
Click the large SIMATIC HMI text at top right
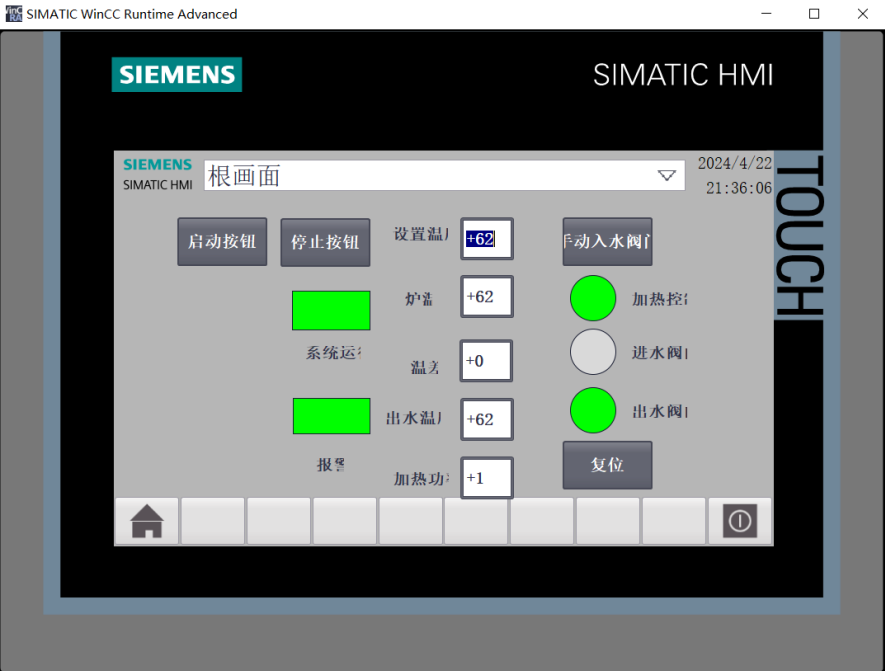[x=683, y=74]
